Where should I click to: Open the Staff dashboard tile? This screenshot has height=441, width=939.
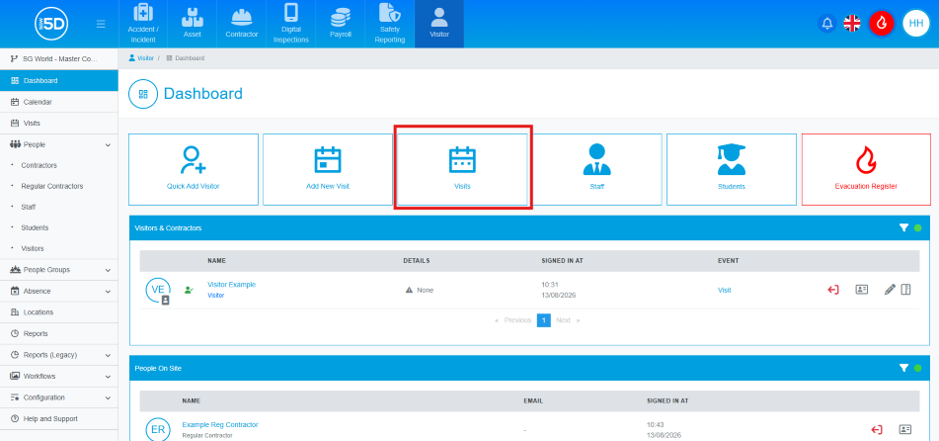(597, 170)
